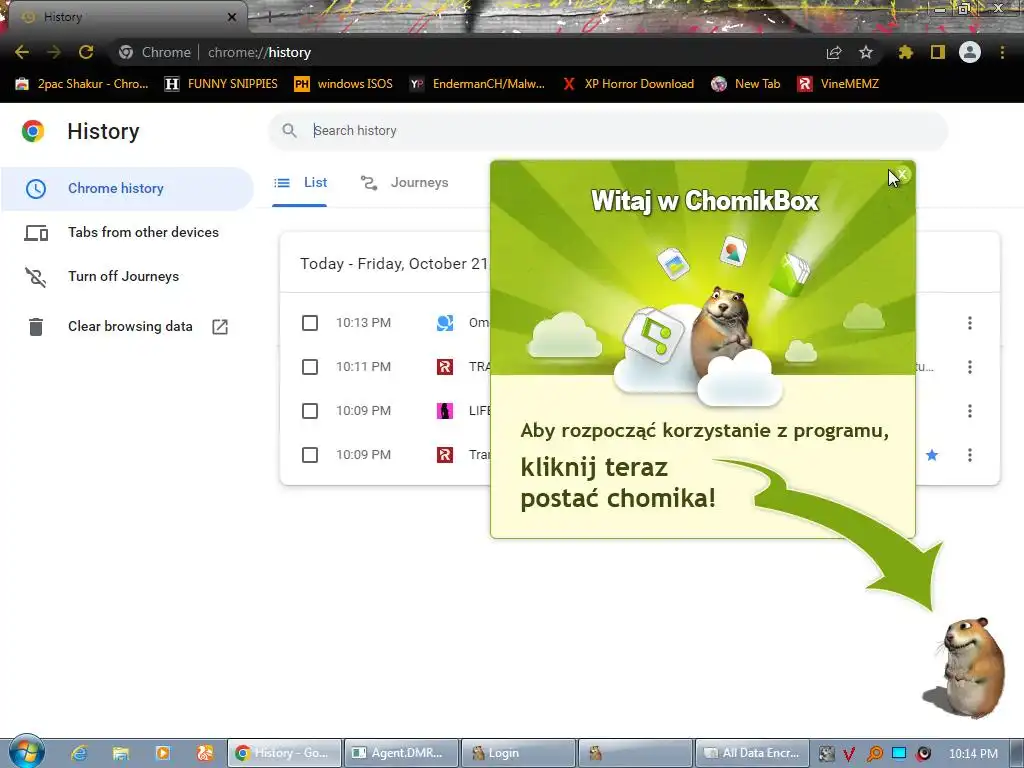Image resolution: width=1024 pixels, height=768 pixels.
Task: Open Clear browsing data
Action: click(130, 327)
